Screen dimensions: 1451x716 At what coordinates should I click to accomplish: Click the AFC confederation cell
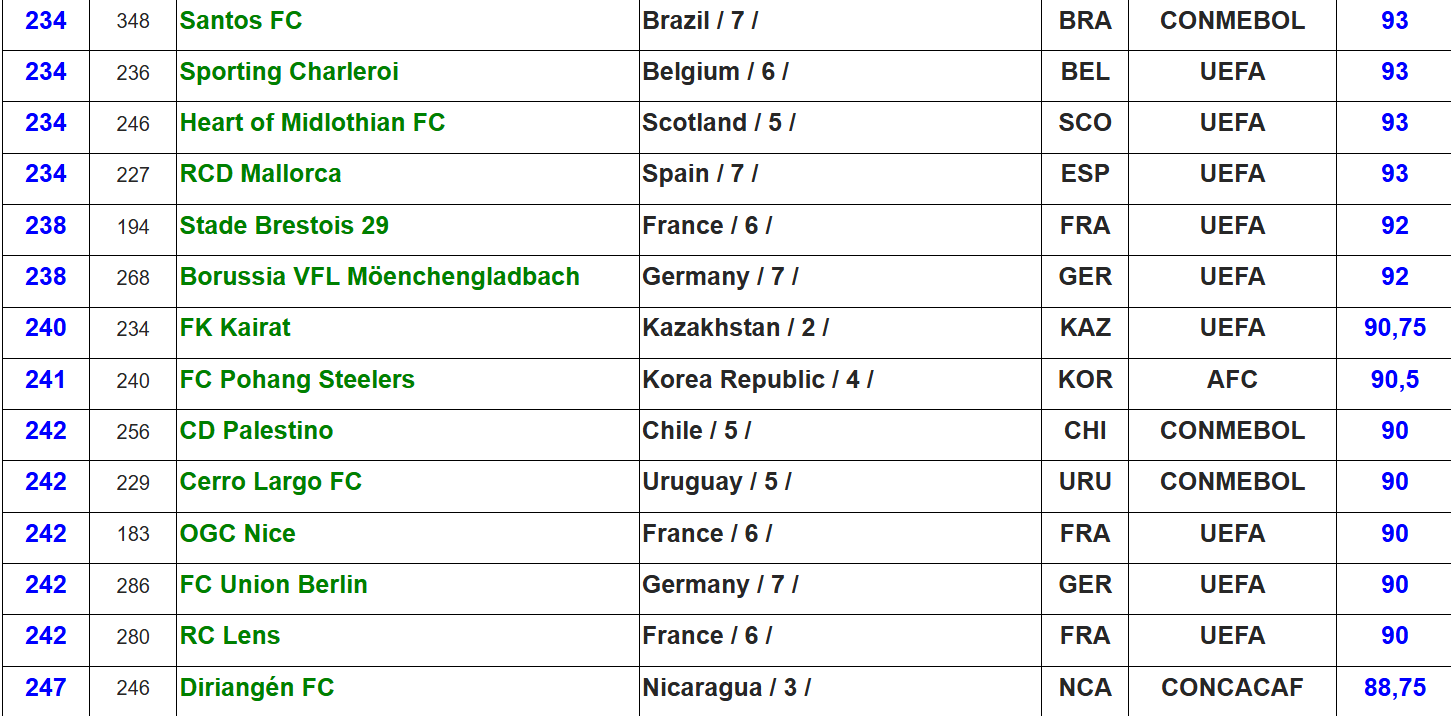coord(1232,380)
